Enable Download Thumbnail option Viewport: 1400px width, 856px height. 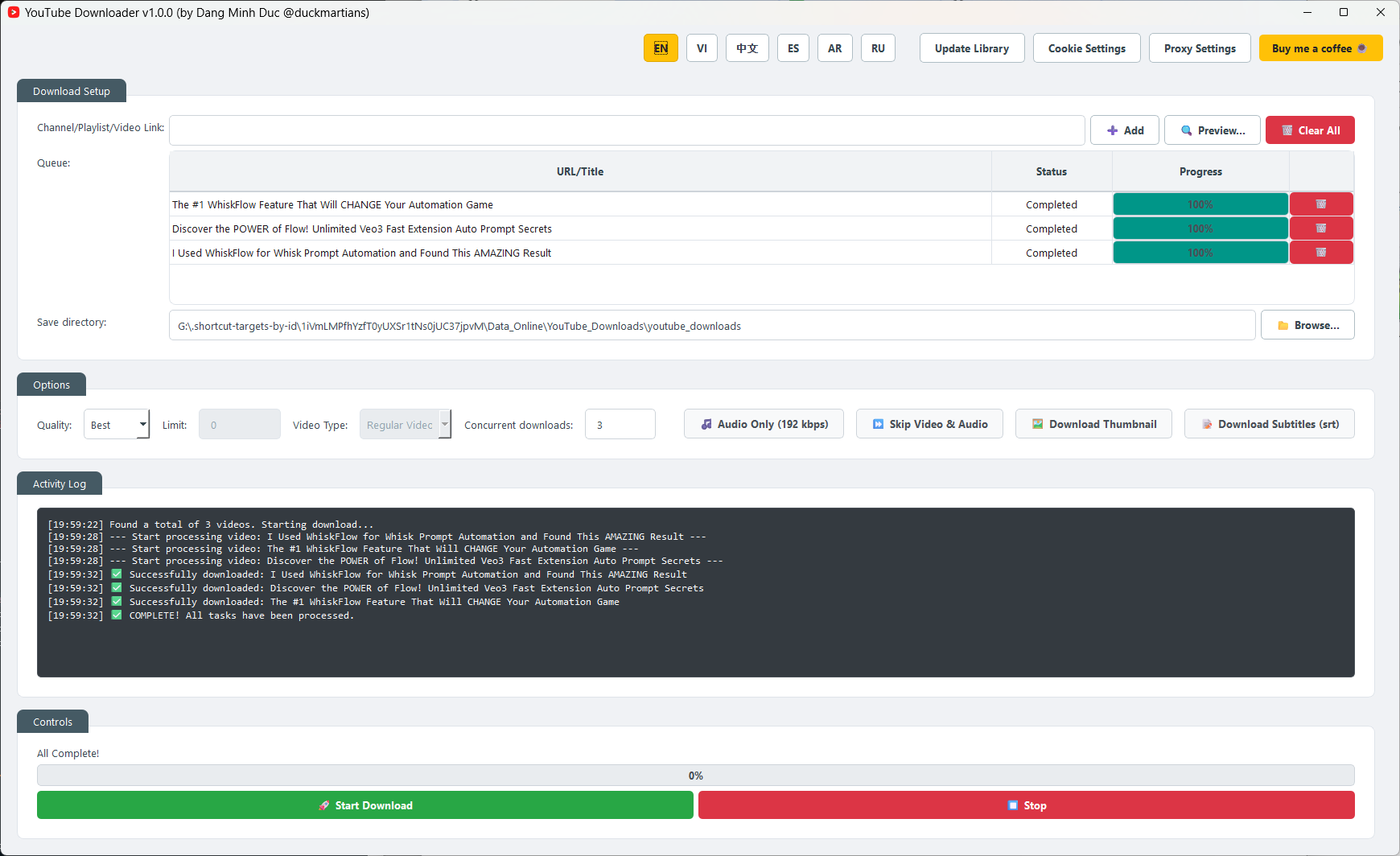[x=1093, y=424]
